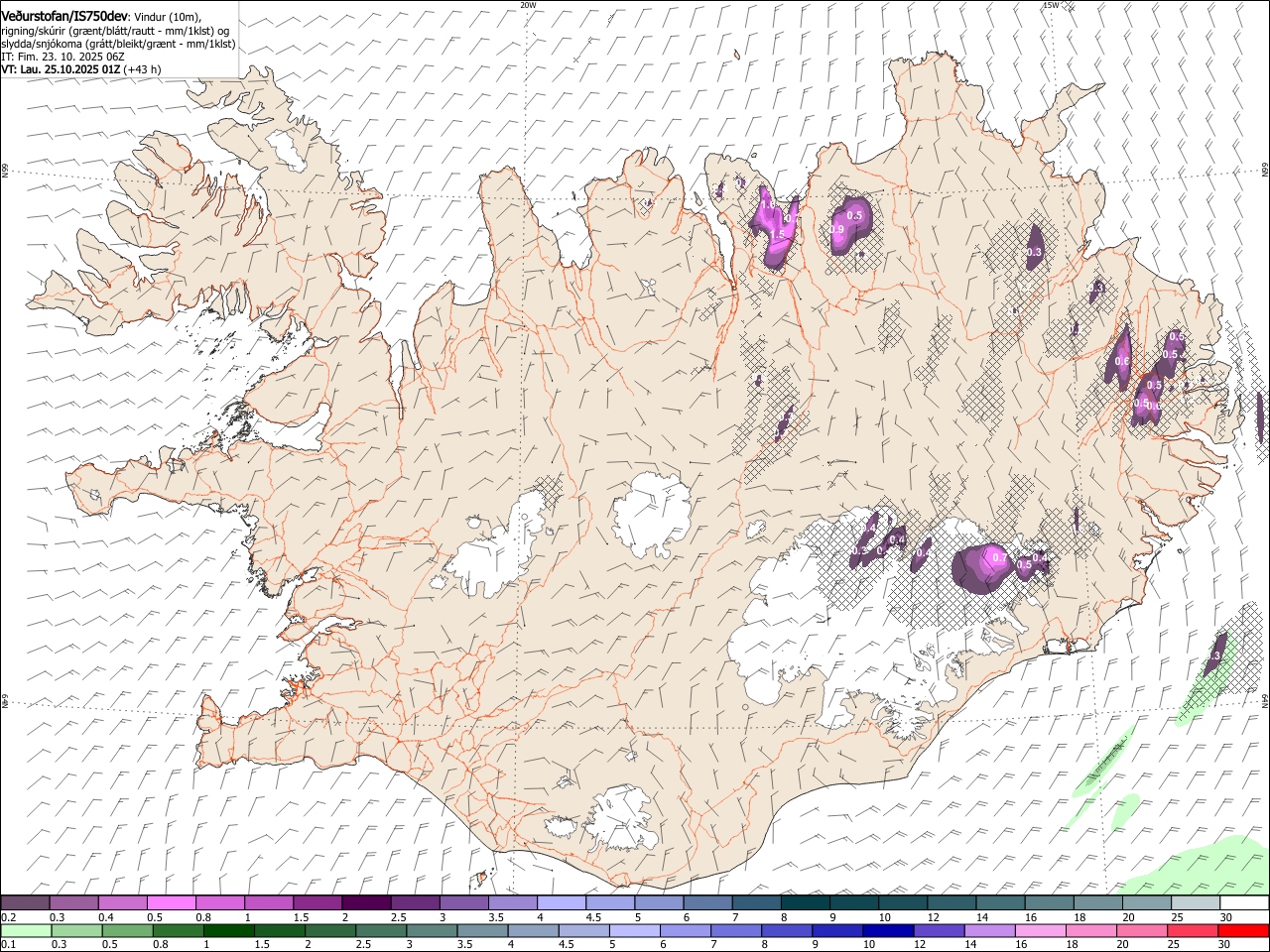Click the round white Hofsjökull glacier in central Iceland
This screenshot has width=1270, height=952.
652,515
